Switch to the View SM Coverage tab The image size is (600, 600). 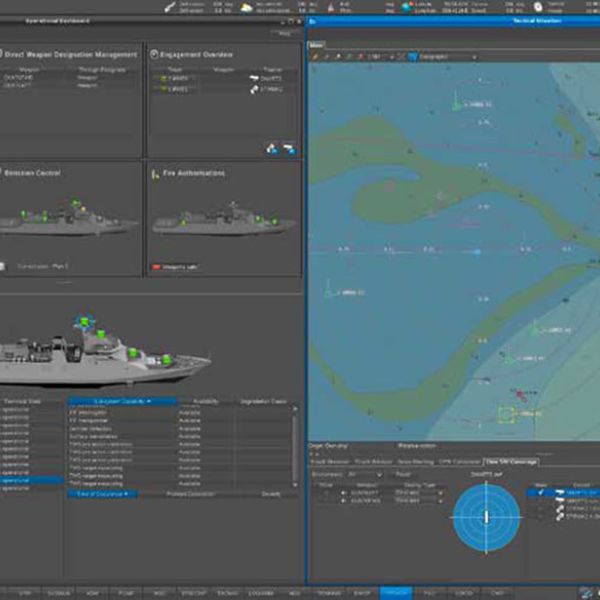pyautogui.click(x=512, y=462)
